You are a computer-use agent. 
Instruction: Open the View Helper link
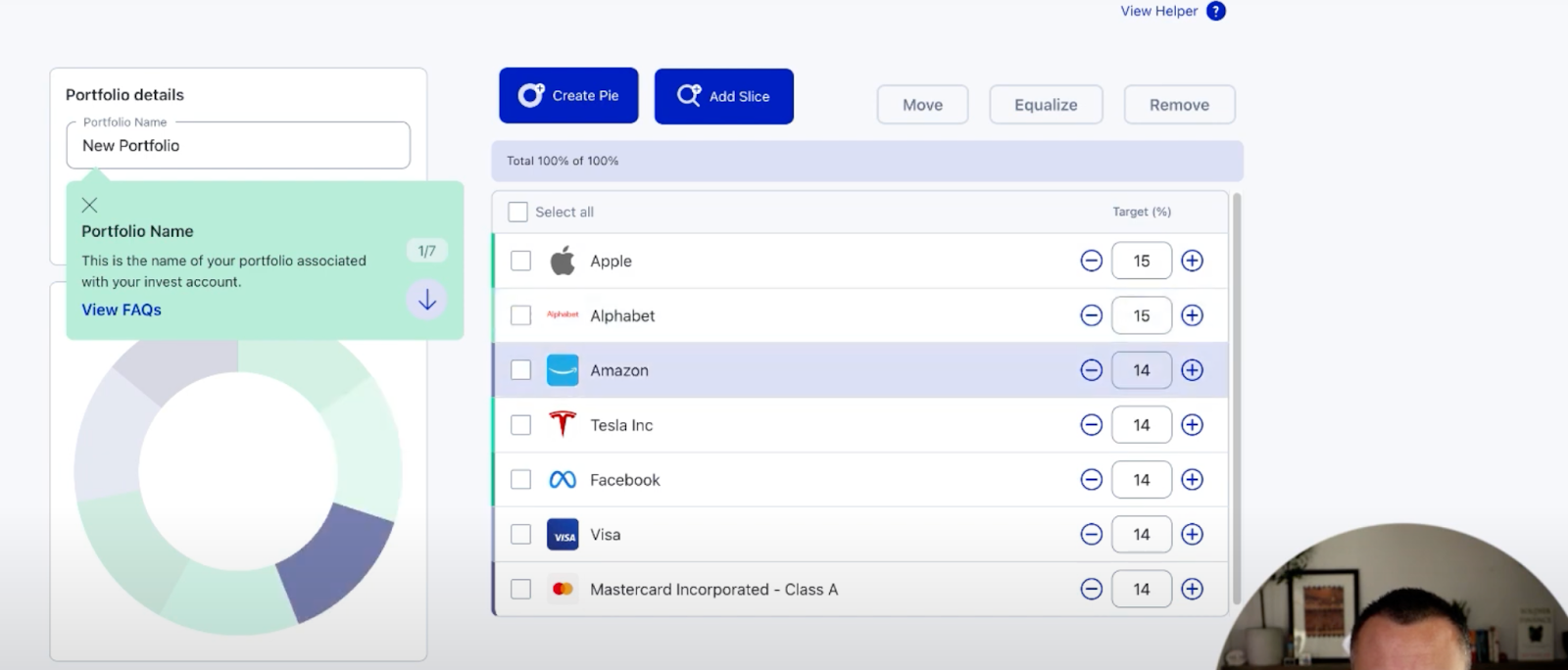point(1159,11)
